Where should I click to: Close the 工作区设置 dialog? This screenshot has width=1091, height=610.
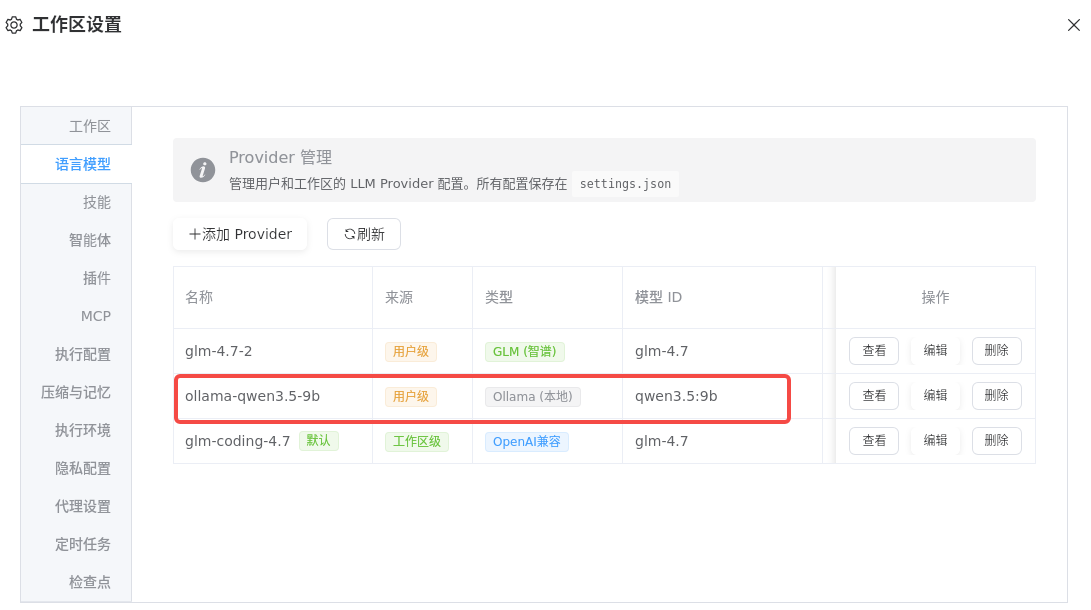[1073, 26]
